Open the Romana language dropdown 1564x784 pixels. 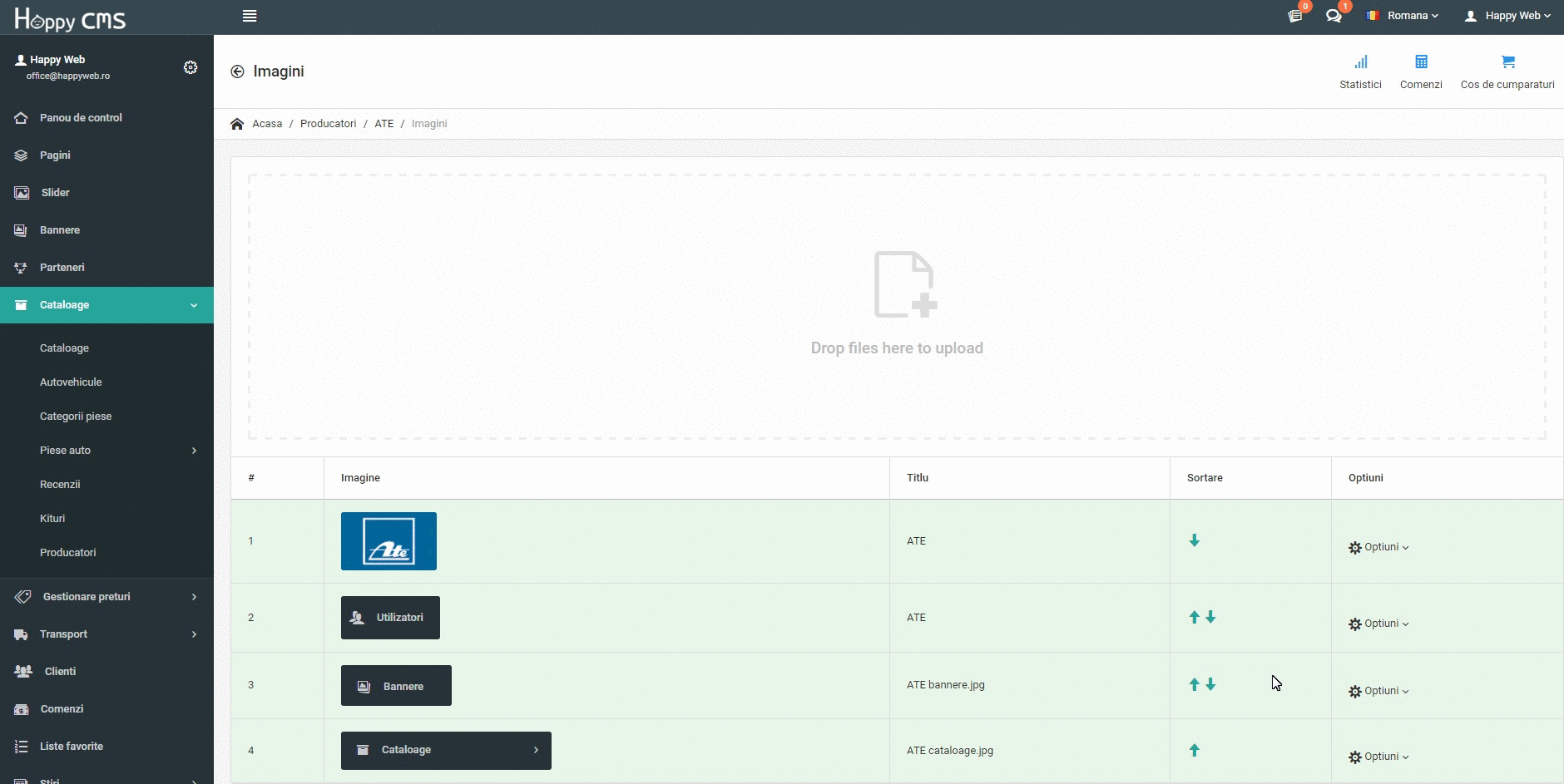click(1403, 16)
